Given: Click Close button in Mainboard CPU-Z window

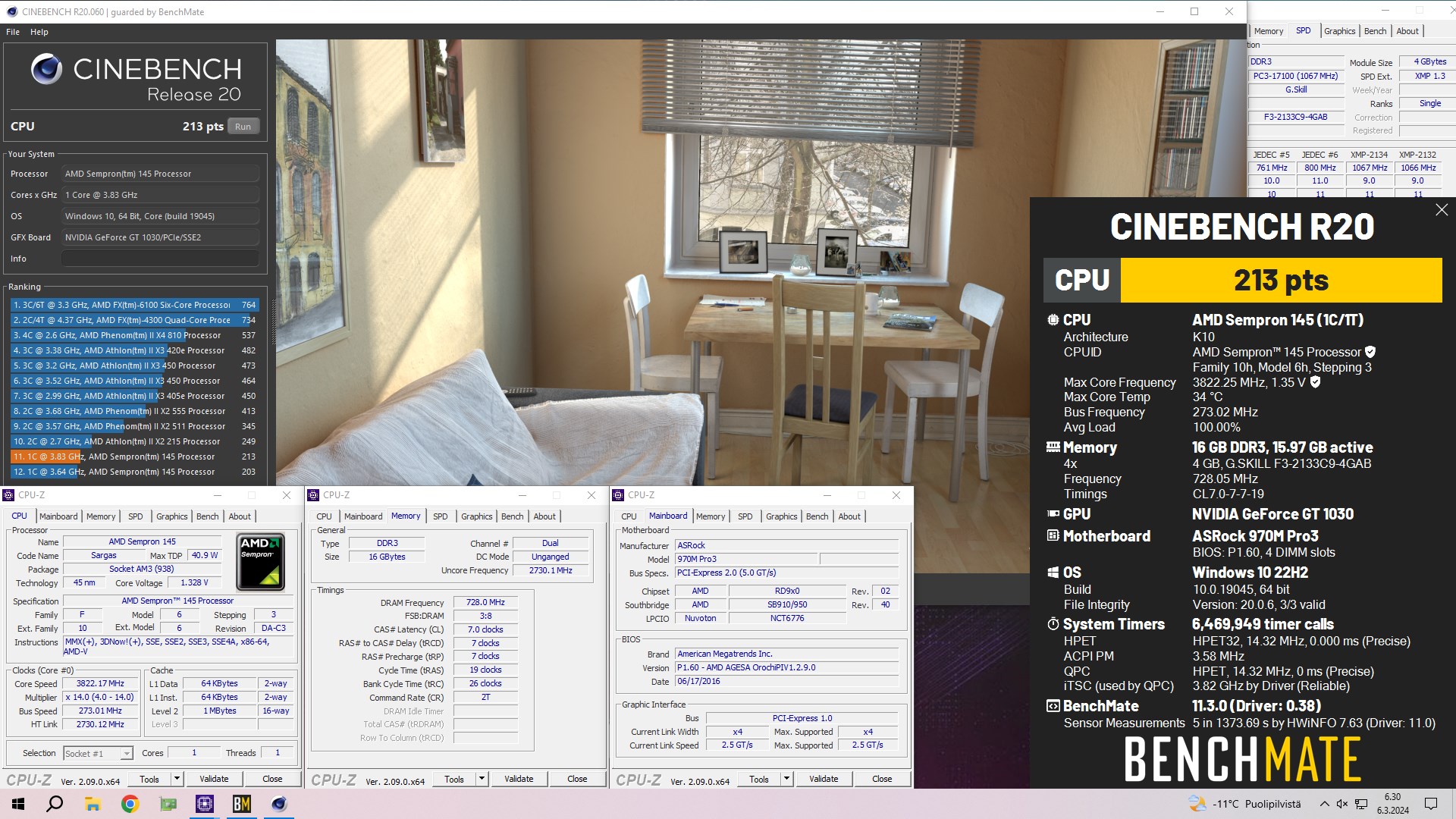Looking at the screenshot, I should (x=882, y=779).
